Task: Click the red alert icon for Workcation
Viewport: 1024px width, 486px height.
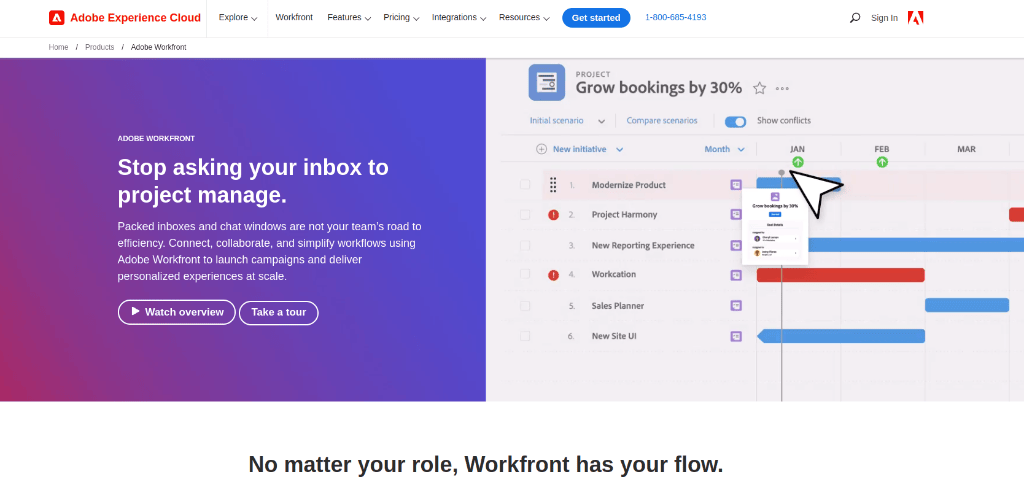Action: coord(553,274)
